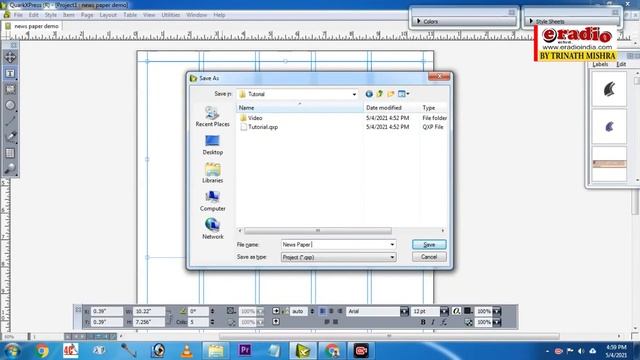Select the Text Content tool
The width and height of the screenshot is (640, 360).
10,73
